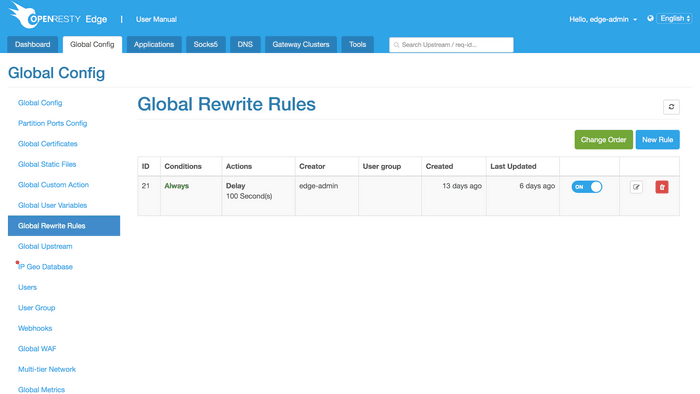Click the refresh icon beside Global Rewrite Rules

(671, 107)
